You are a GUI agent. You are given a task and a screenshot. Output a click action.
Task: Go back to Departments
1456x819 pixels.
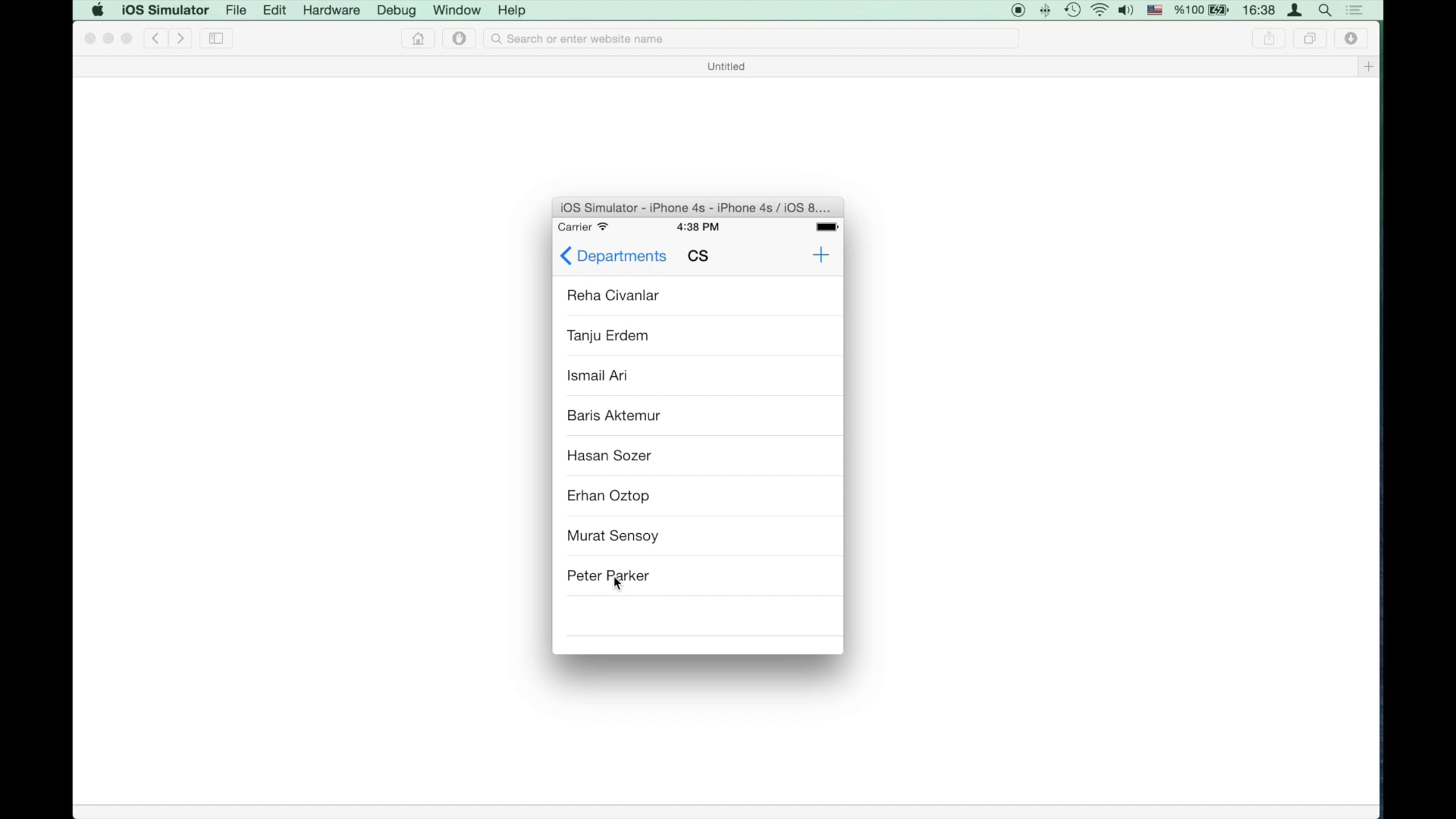pos(613,255)
